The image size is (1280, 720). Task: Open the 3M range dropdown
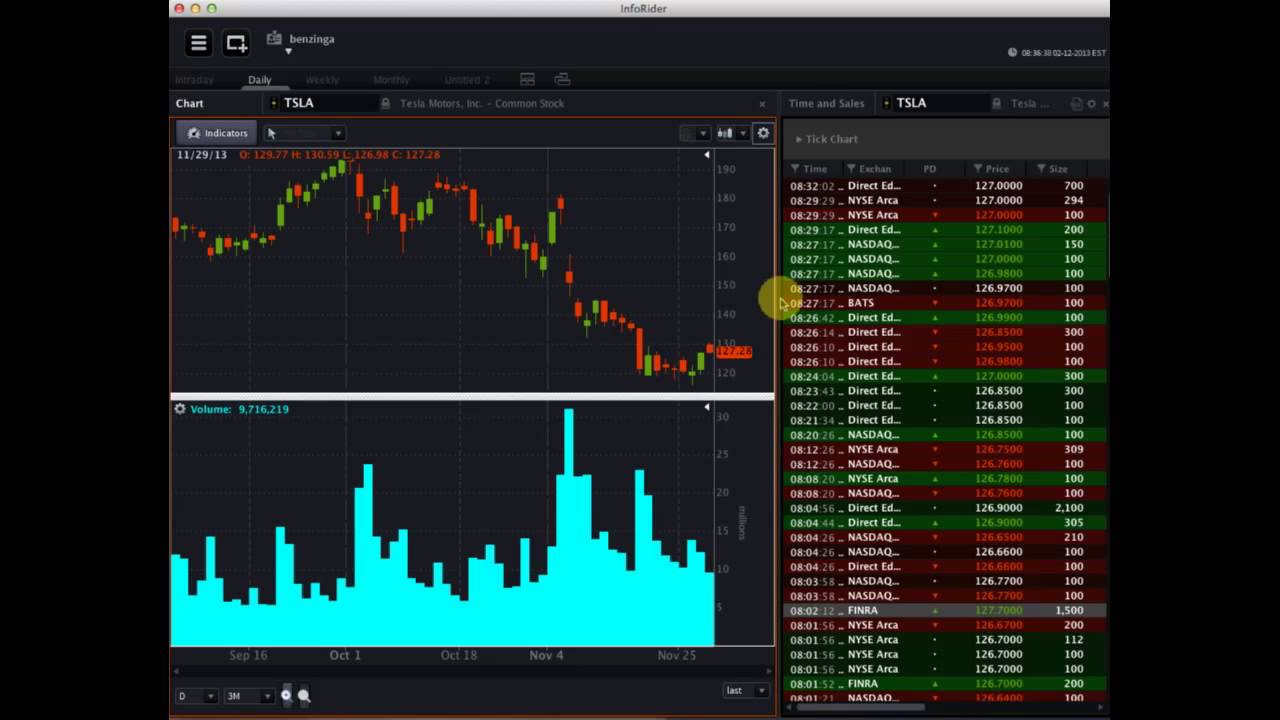(x=249, y=696)
